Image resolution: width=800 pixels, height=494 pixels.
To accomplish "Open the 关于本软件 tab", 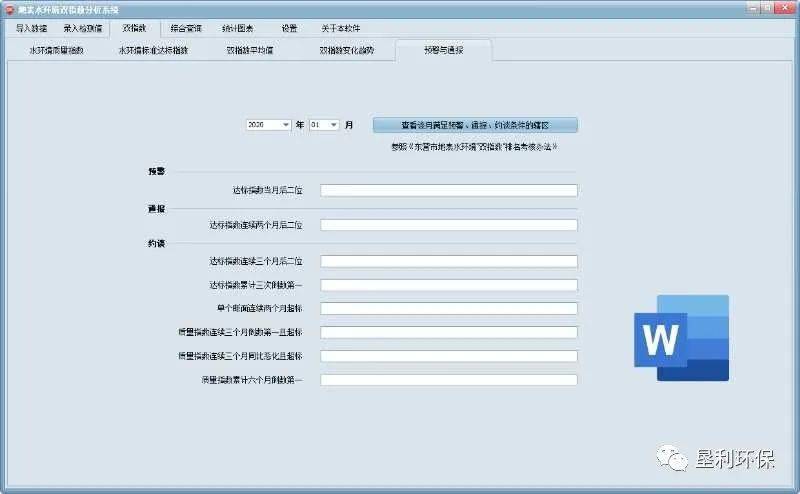I will 341,29.
